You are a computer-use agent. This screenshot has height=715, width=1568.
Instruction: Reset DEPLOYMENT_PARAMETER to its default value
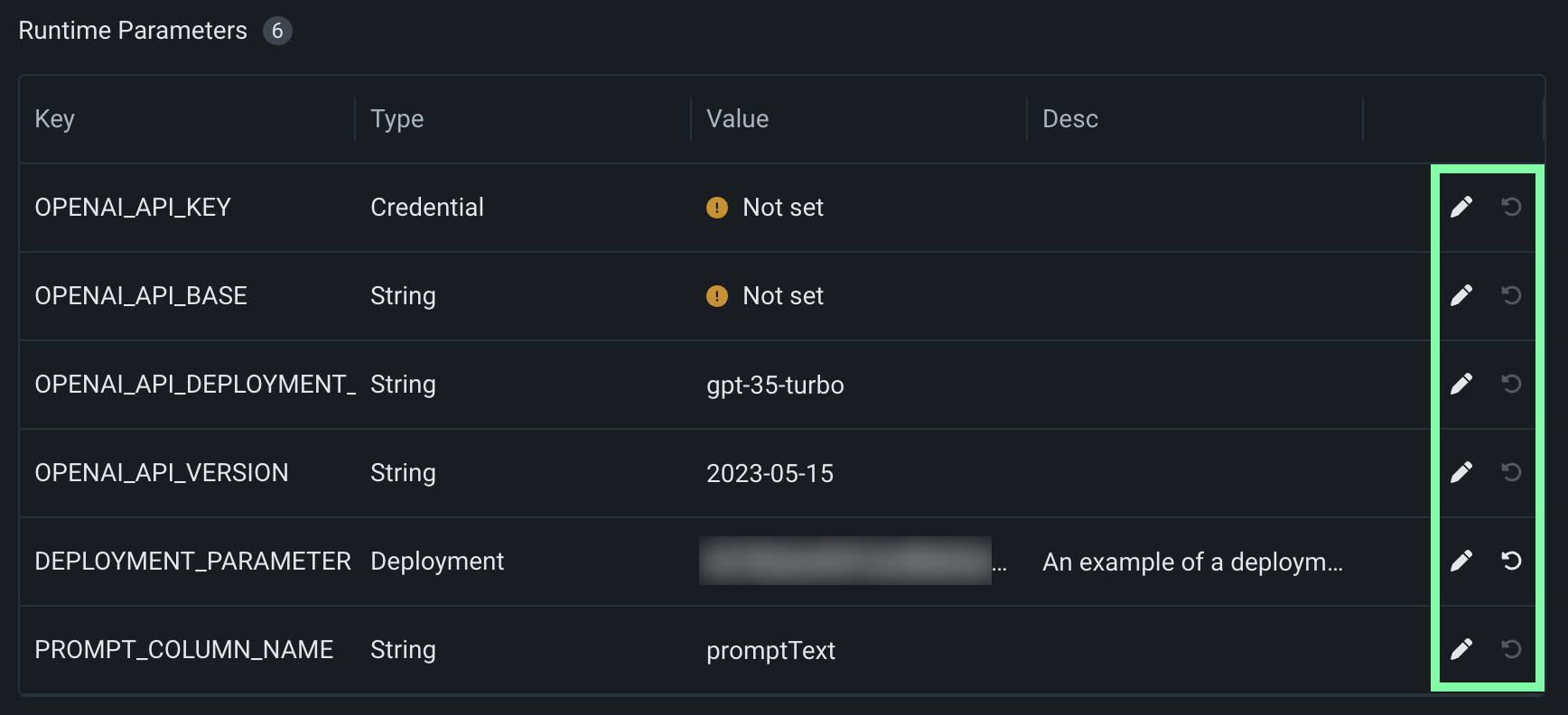1511,562
